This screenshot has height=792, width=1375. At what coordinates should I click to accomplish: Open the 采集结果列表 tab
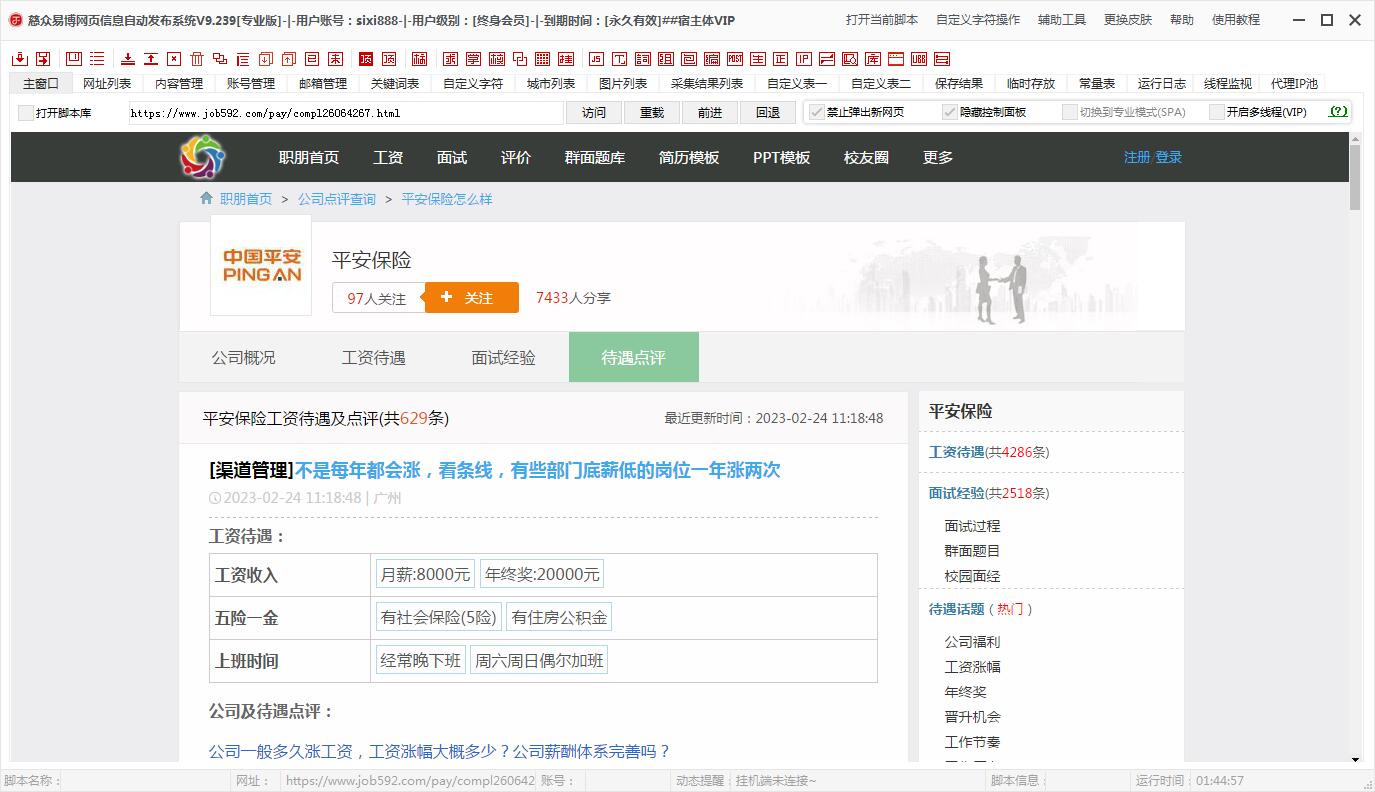pyautogui.click(x=707, y=84)
